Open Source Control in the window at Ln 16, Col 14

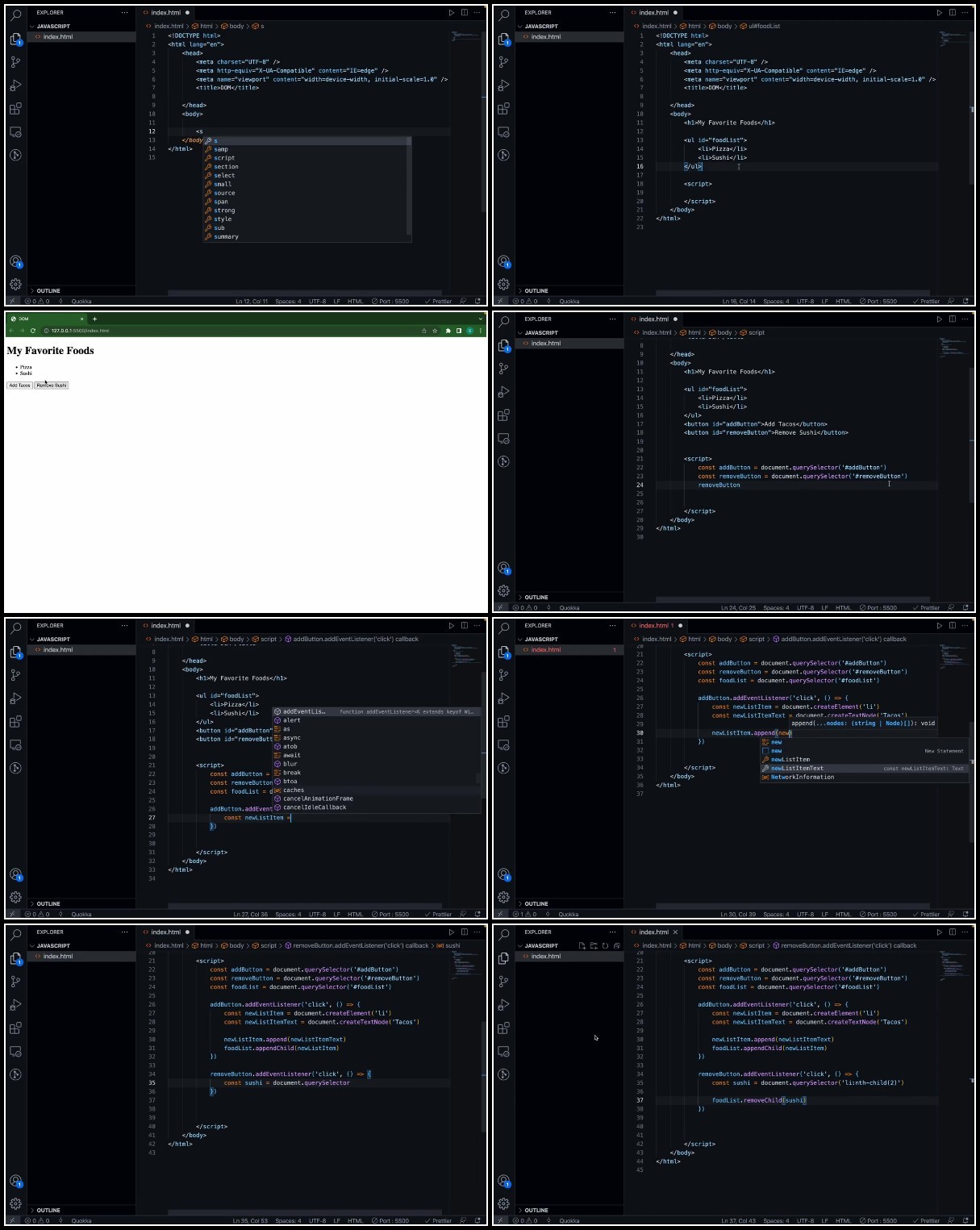point(503,62)
